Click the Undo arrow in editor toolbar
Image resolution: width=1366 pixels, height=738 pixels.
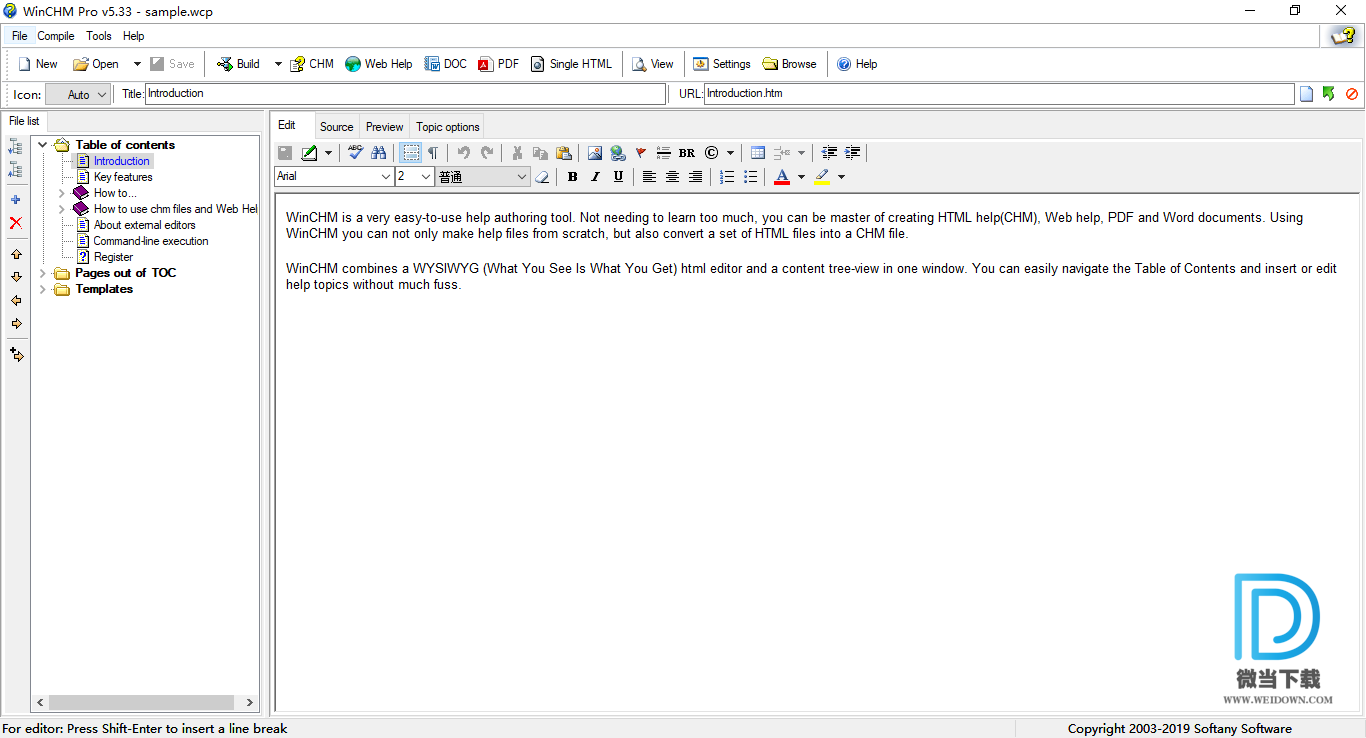point(463,153)
